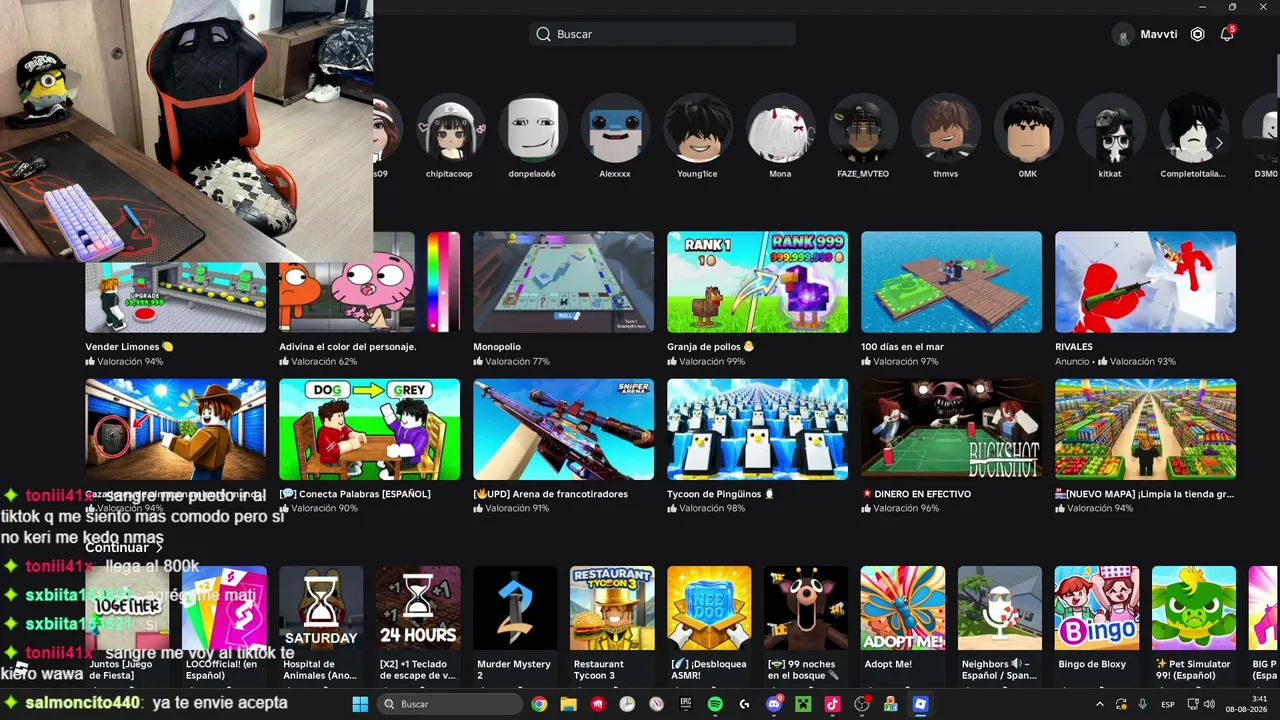
Task: Open 0MK friend avatar
Action: tap(1028, 127)
